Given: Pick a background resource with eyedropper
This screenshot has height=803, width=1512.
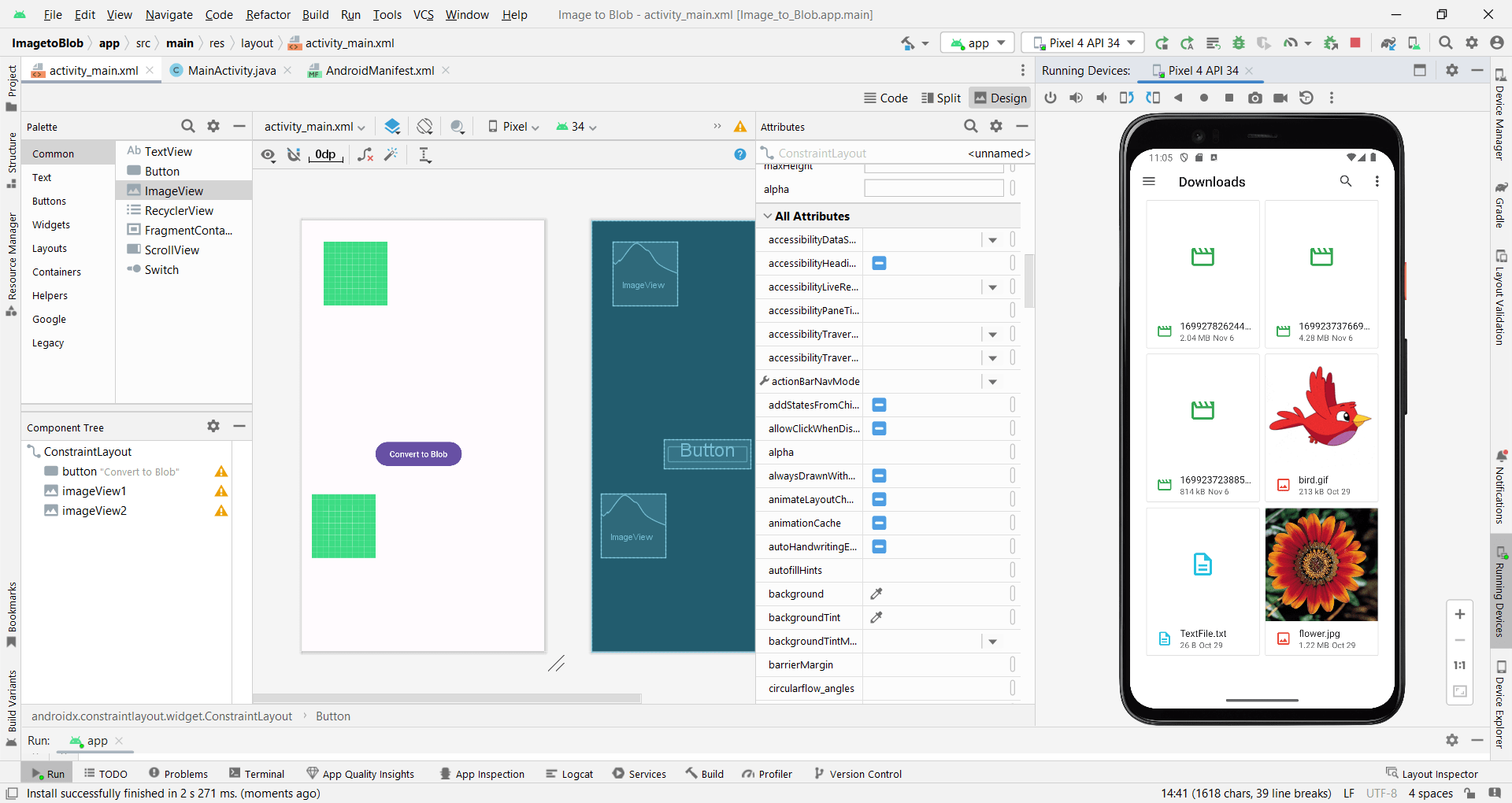Looking at the screenshot, I should (876, 594).
